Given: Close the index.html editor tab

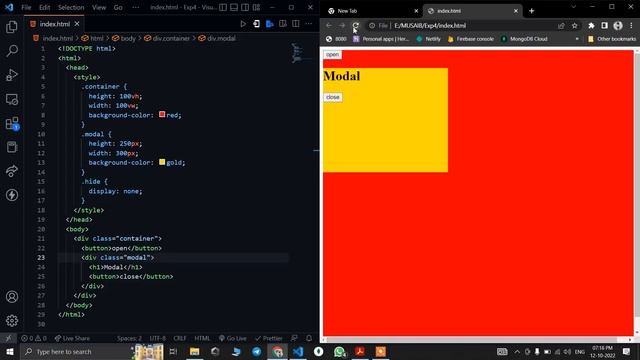Looking at the screenshot, I should (x=77, y=24).
